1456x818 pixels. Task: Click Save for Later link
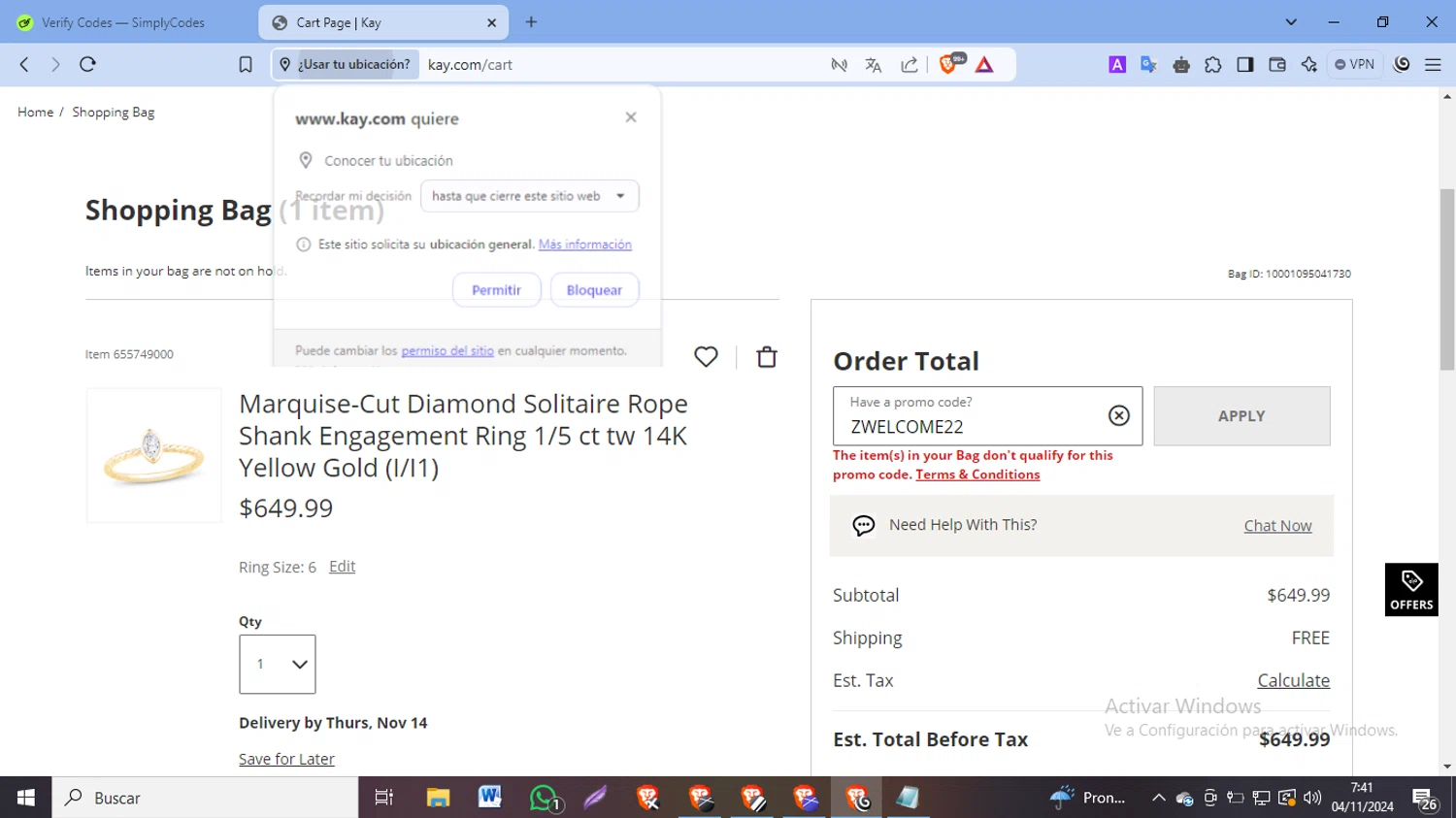[x=286, y=759]
